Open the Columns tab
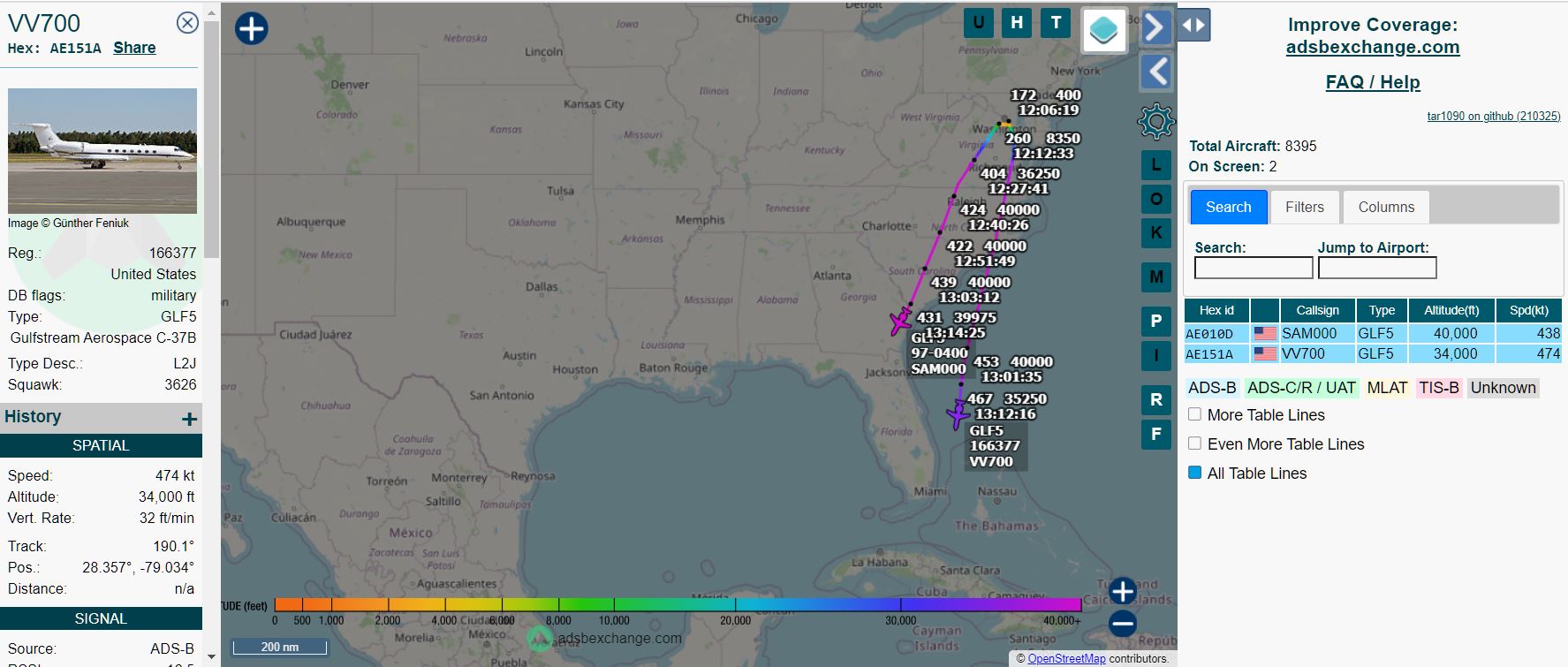Image resolution: width=1568 pixels, height=667 pixels. [1386, 207]
